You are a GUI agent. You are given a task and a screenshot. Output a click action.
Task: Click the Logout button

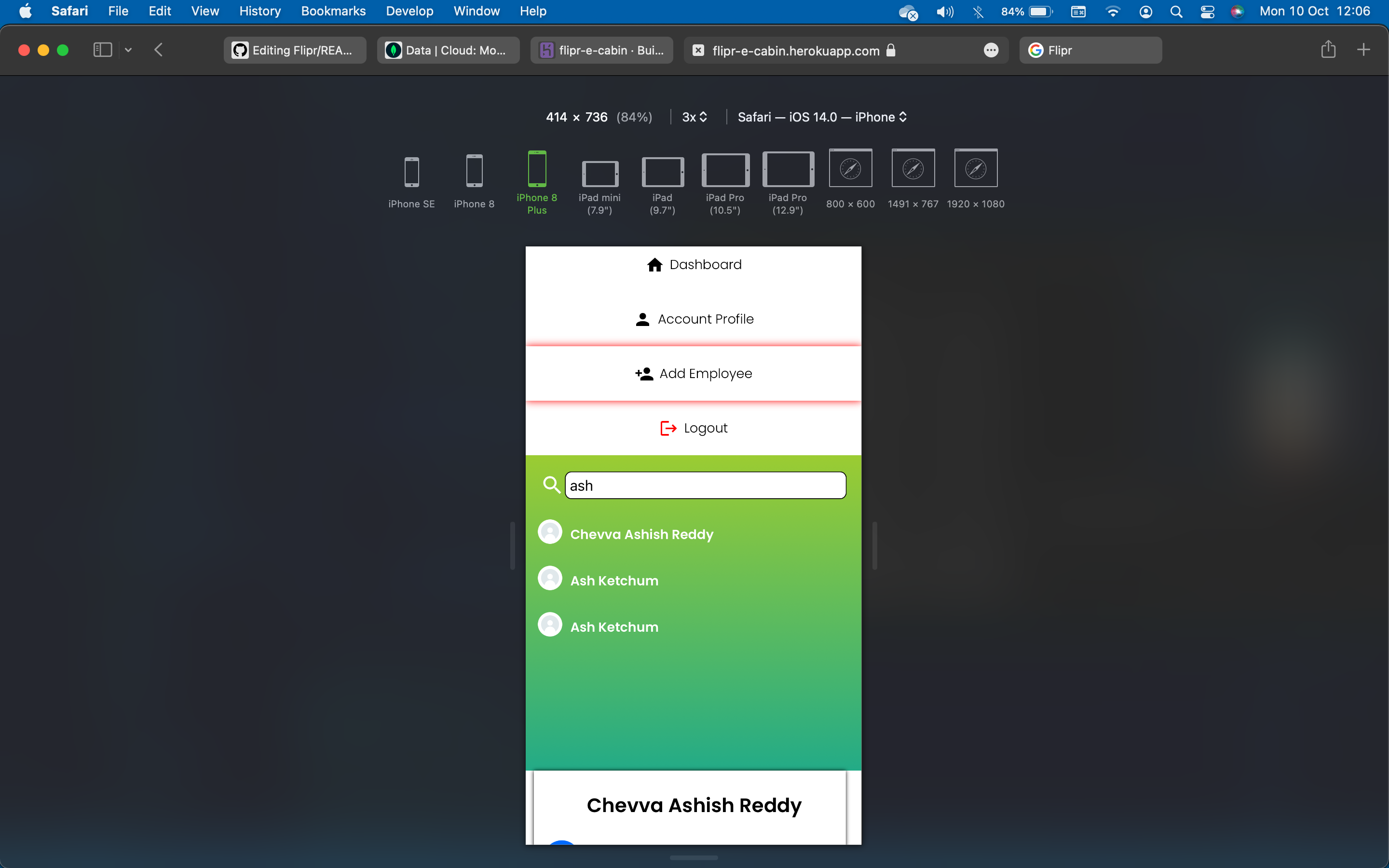[694, 428]
